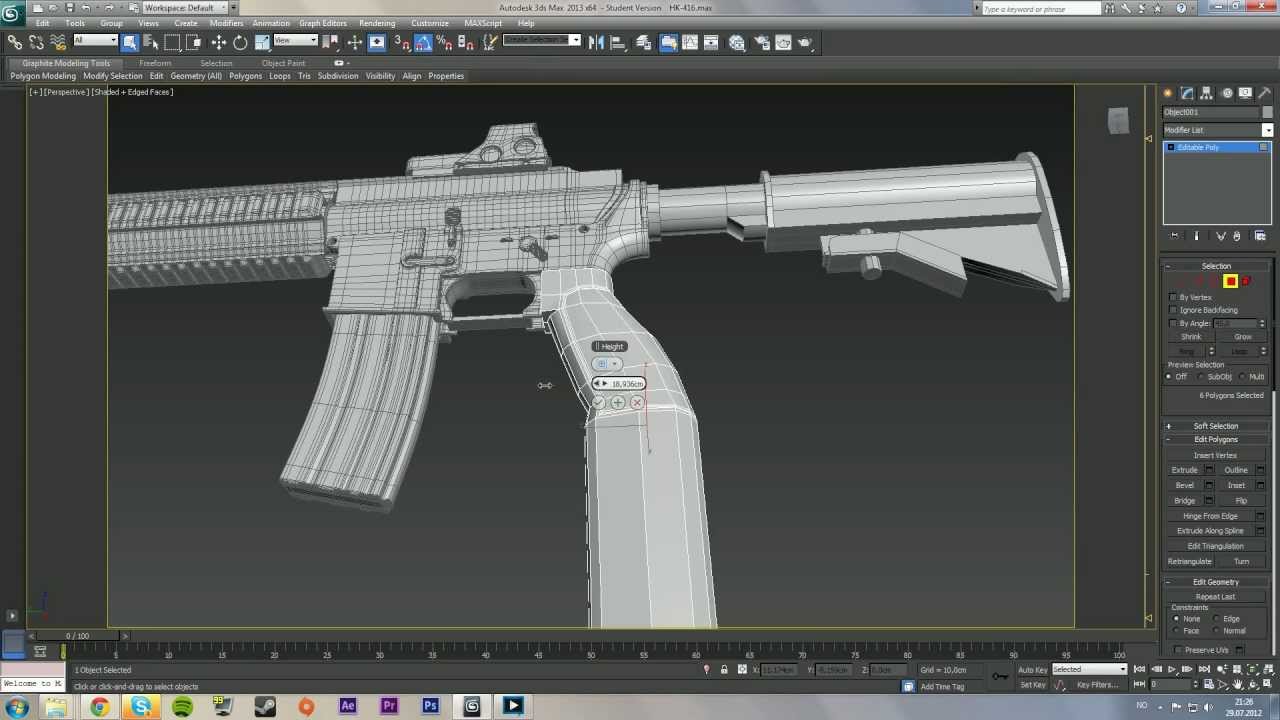
Task: Collapse the Edit Geometry rollout
Action: tap(1216, 582)
